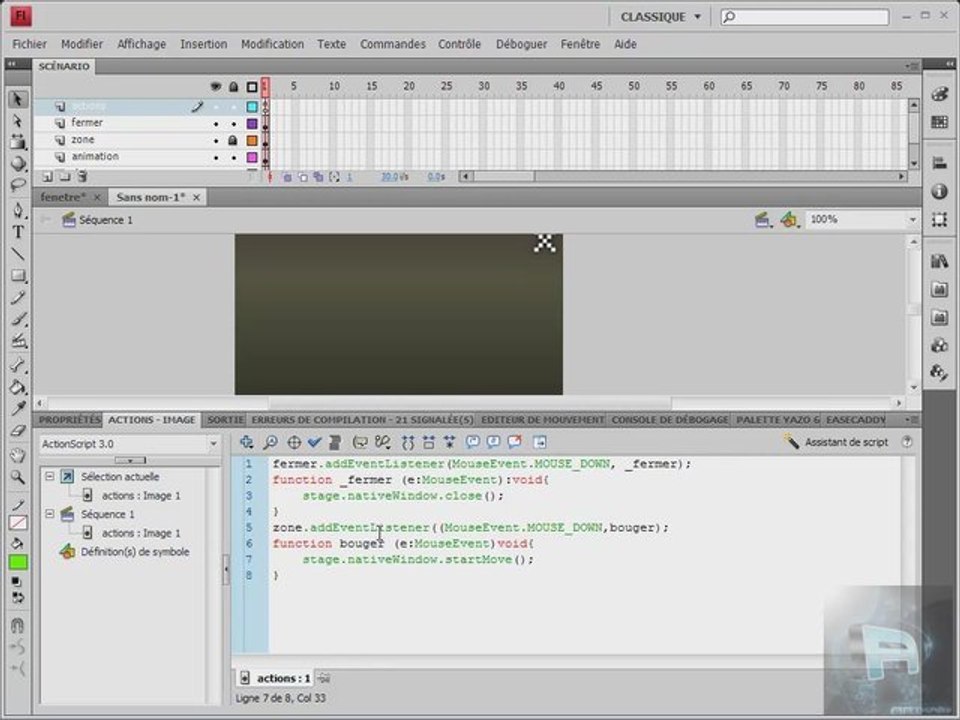Viewport: 960px width, 720px height.
Task: Toggle visibility dot of fermer layer
Action: (x=216, y=124)
